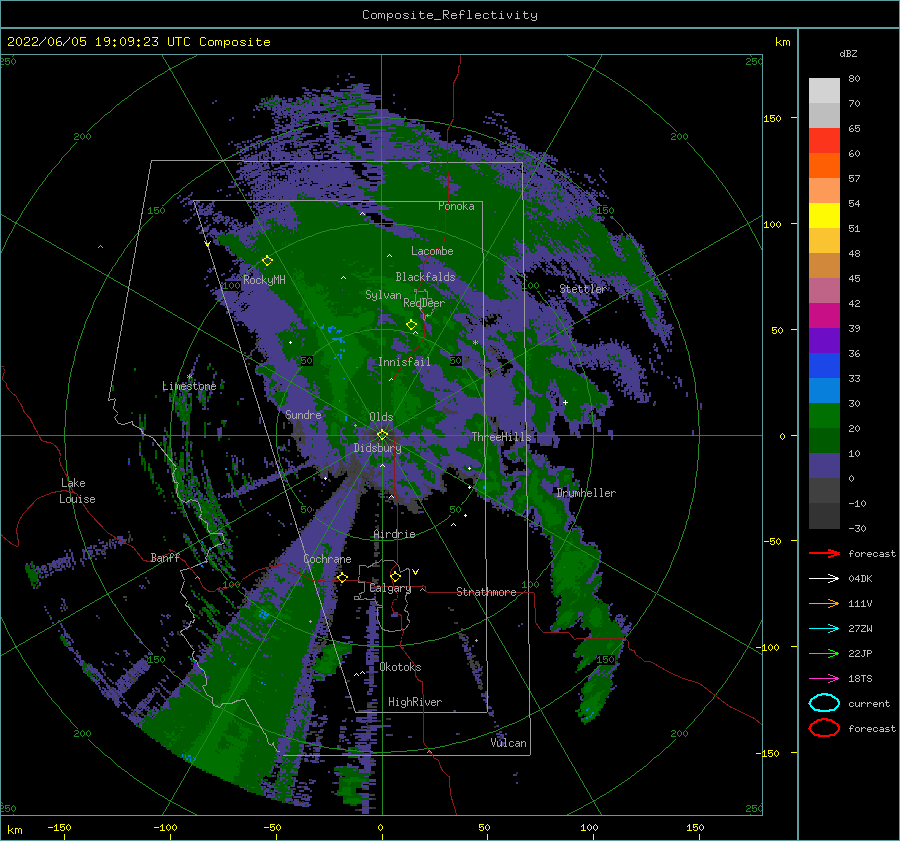This screenshot has height=841, width=900.
Task: Click the magenta 18TS arrow symbol
Action: pyautogui.click(x=824, y=678)
